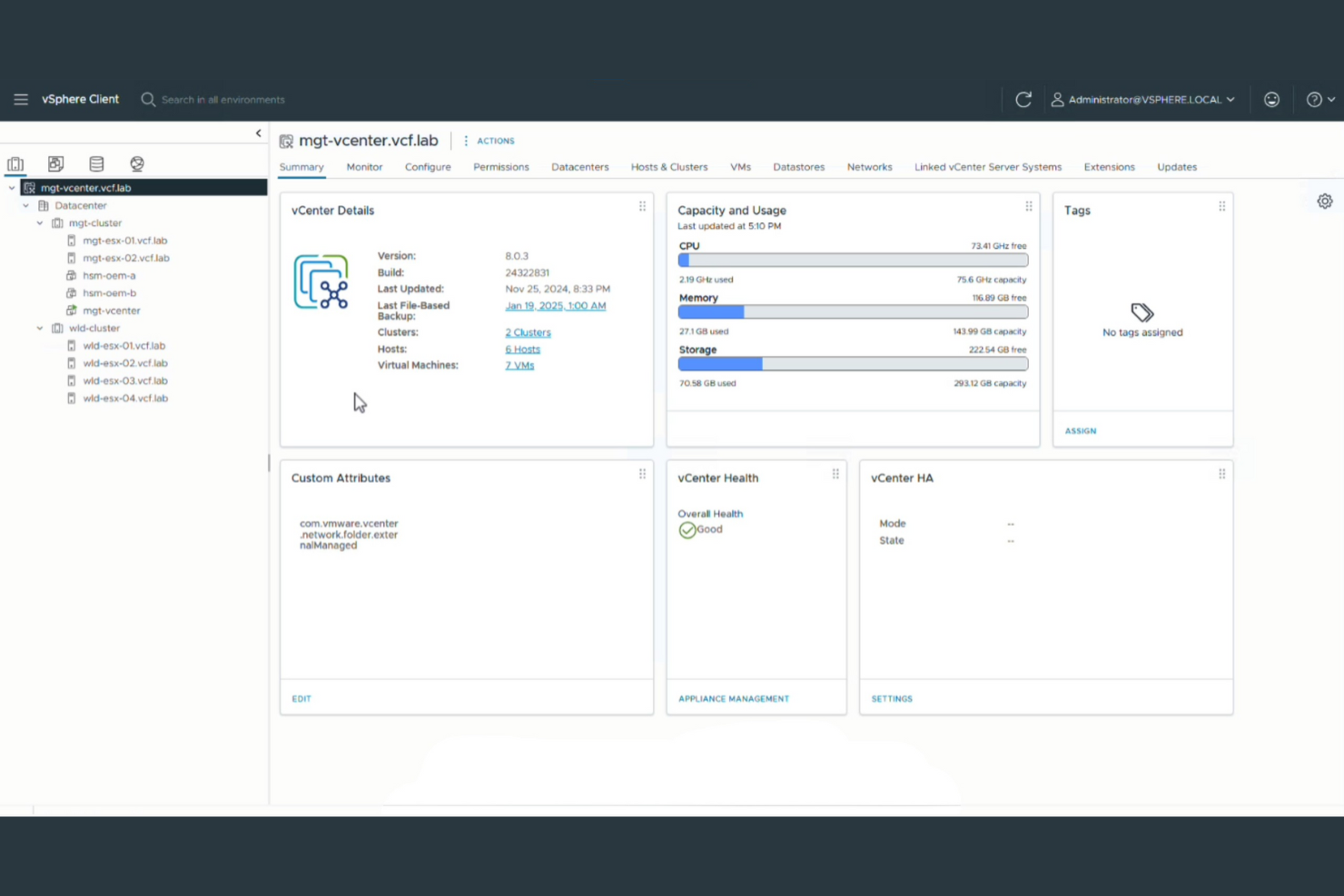The image size is (1344, 896).
Task: Switch to Hosts and Clusters inventory view icon
Action: [x=15, y=164]
